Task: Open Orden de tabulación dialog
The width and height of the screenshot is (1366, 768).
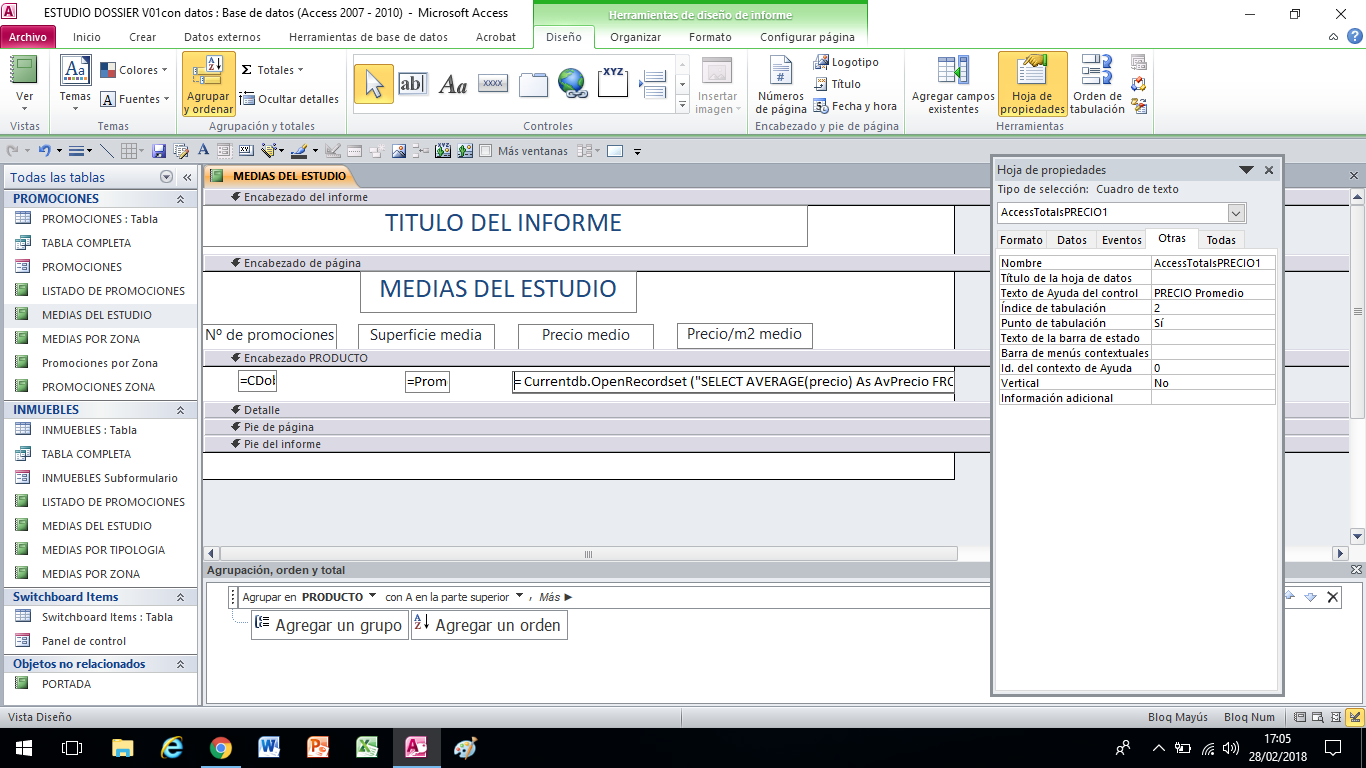Action: click(x=1097, y=85)
